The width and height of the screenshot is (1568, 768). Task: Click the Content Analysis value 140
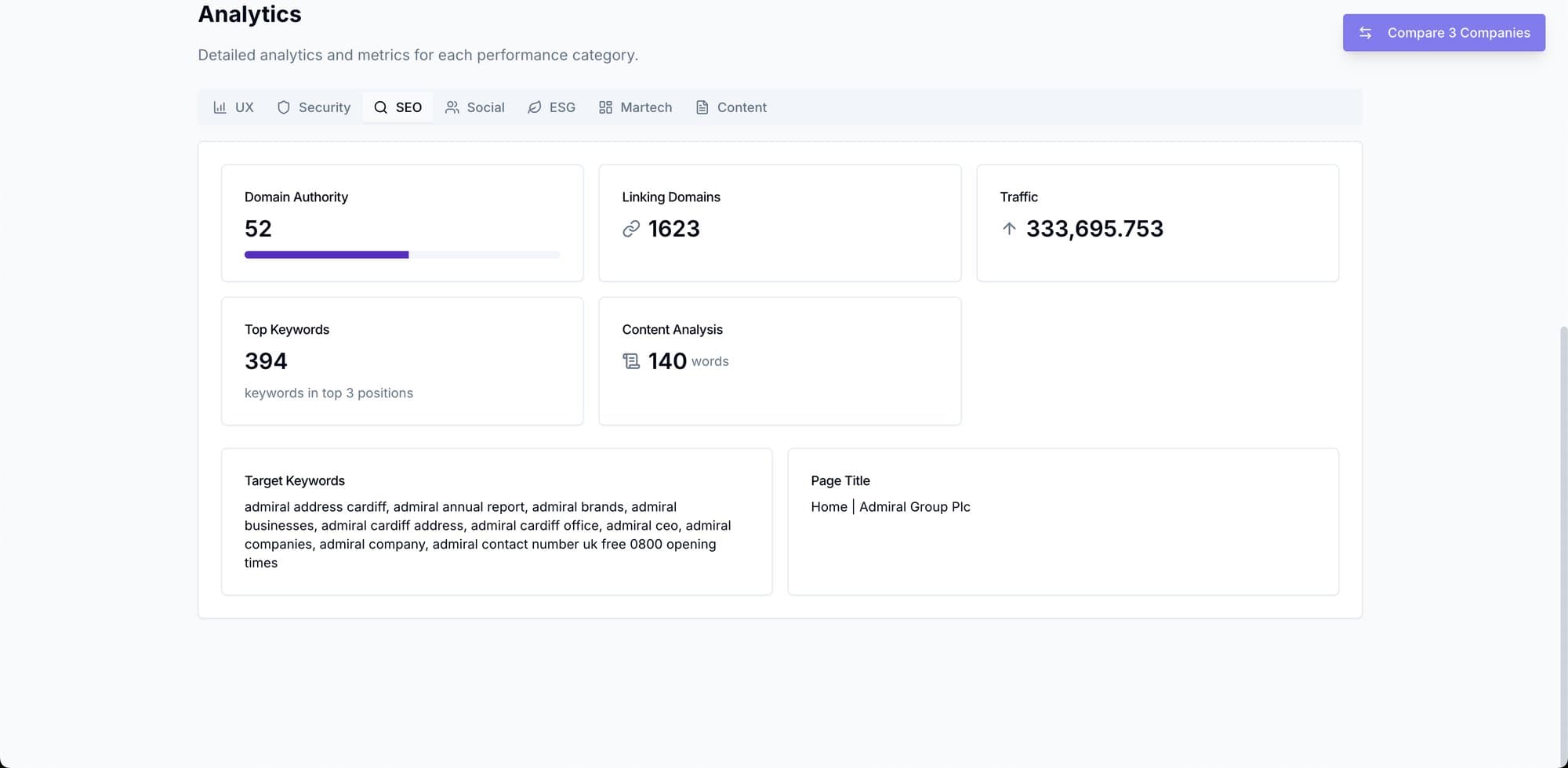pyautogui.click(x=667, y=361)
